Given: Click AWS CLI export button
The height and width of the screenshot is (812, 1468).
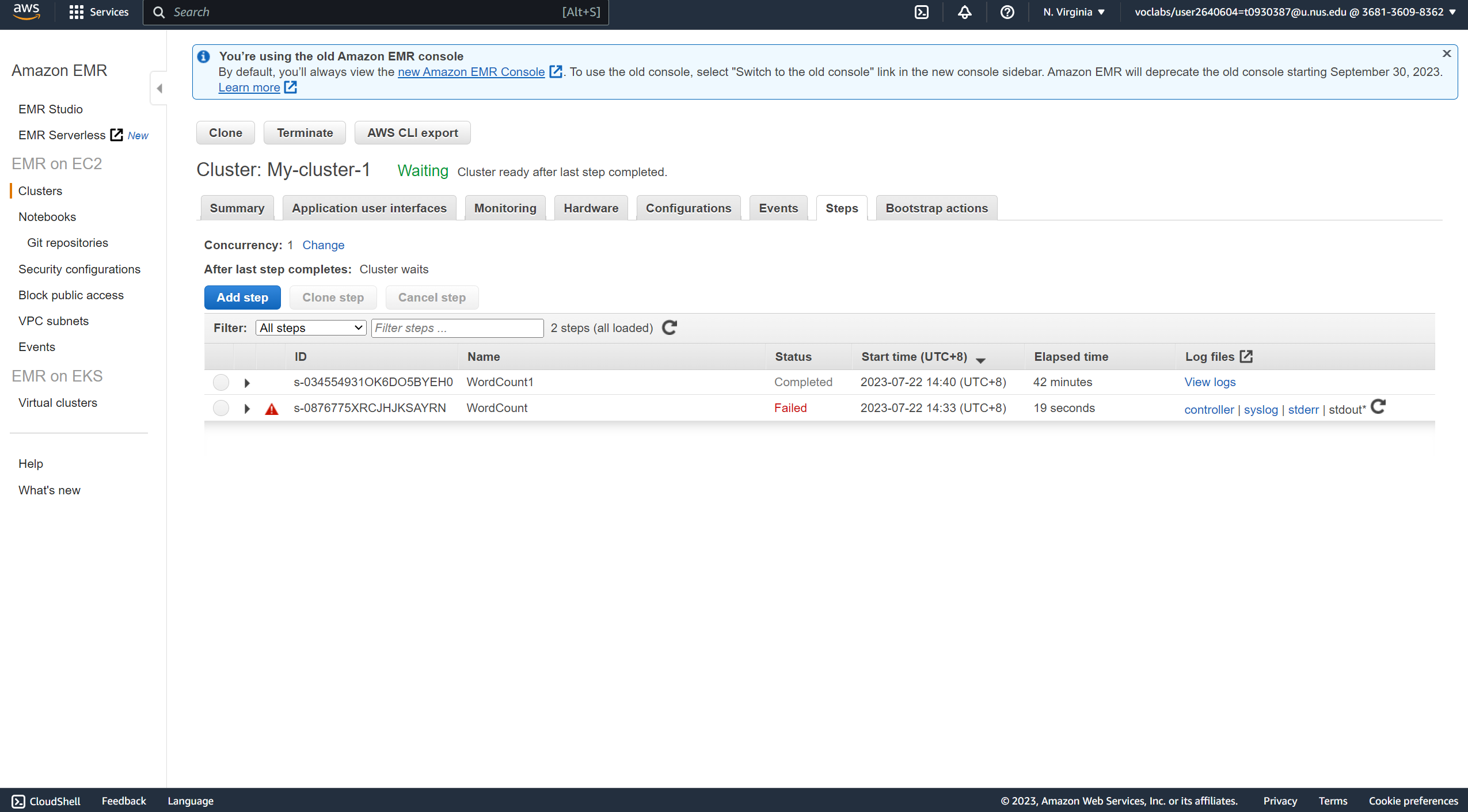Looking at the screenshot, I should click(x=413, y=133).
